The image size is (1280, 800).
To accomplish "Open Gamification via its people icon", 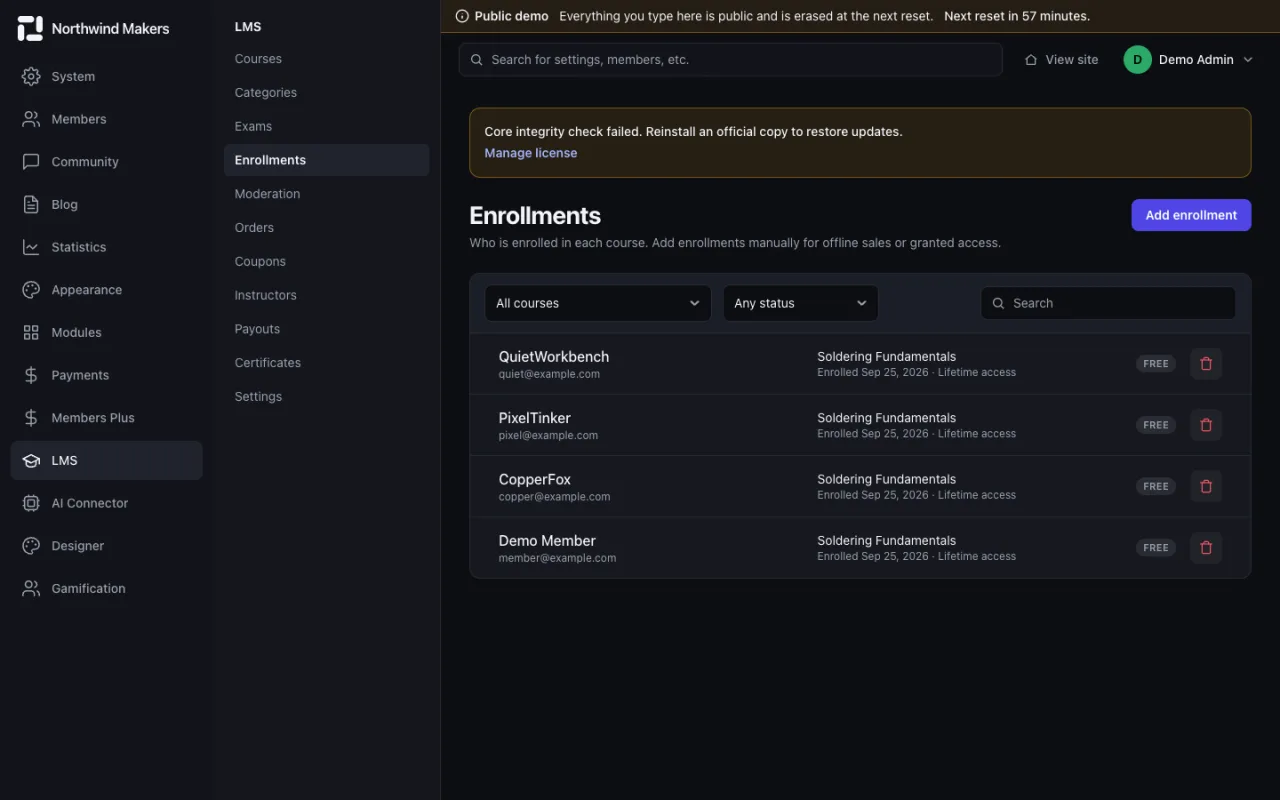I will coord(31,589).
